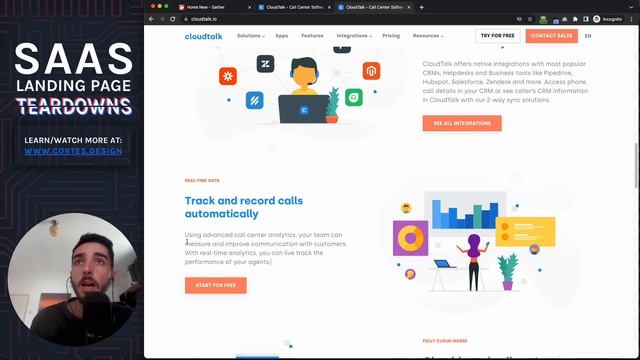Viewport: 640px width, 360px height.
Task: Go back in browser history
Action: pyautogui.click(x=151, y=19)
